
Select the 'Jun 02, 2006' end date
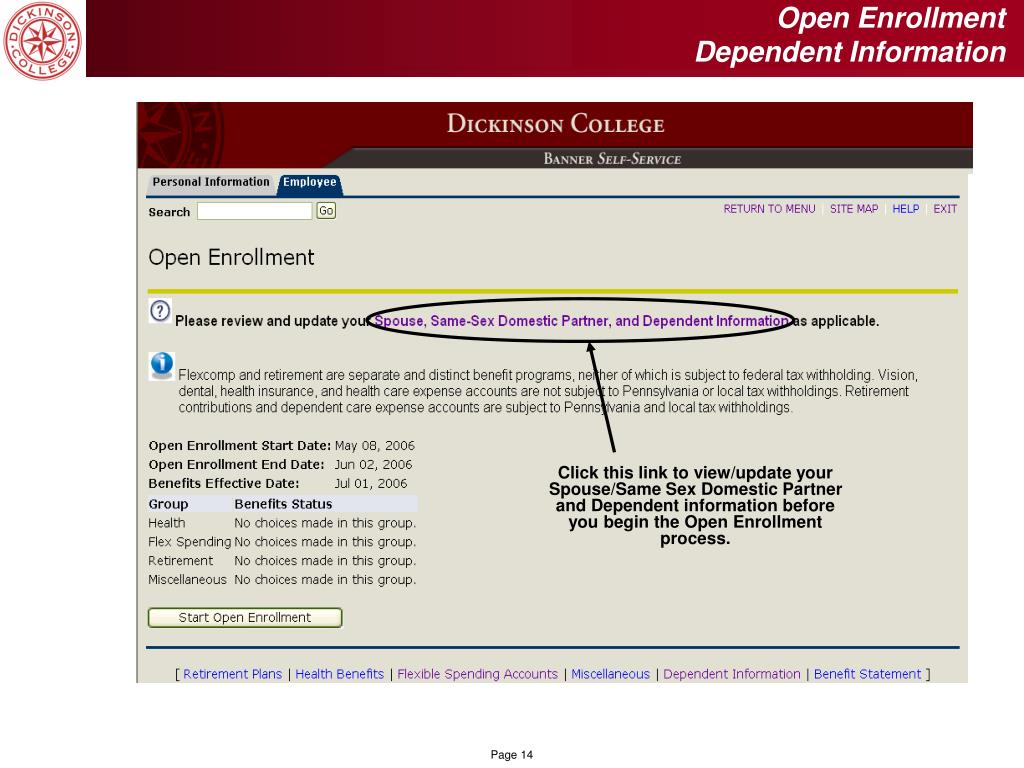[x=373, y=465]
